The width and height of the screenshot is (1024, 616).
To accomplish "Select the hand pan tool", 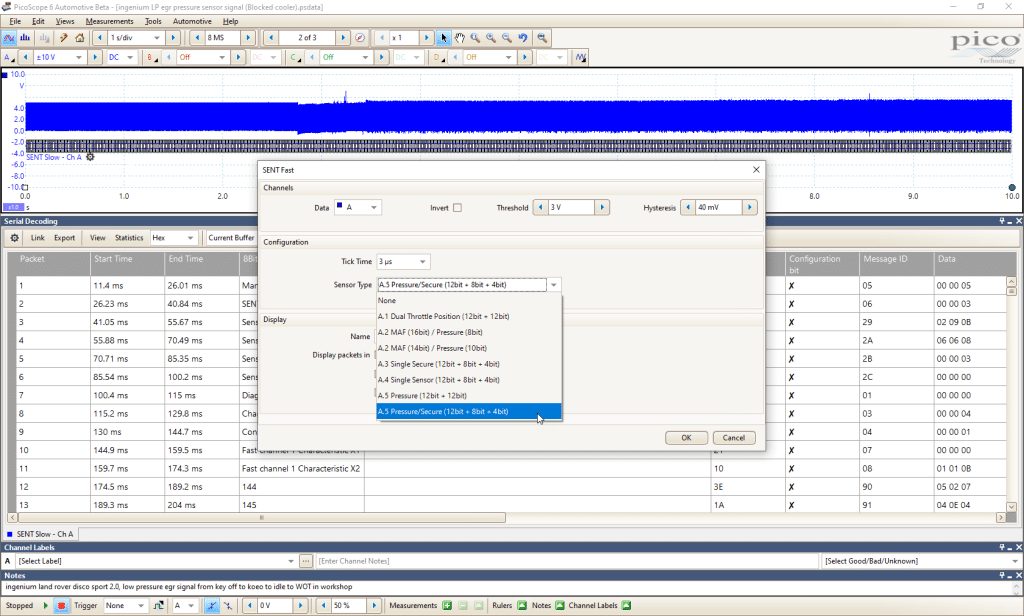I will (460, 38).
